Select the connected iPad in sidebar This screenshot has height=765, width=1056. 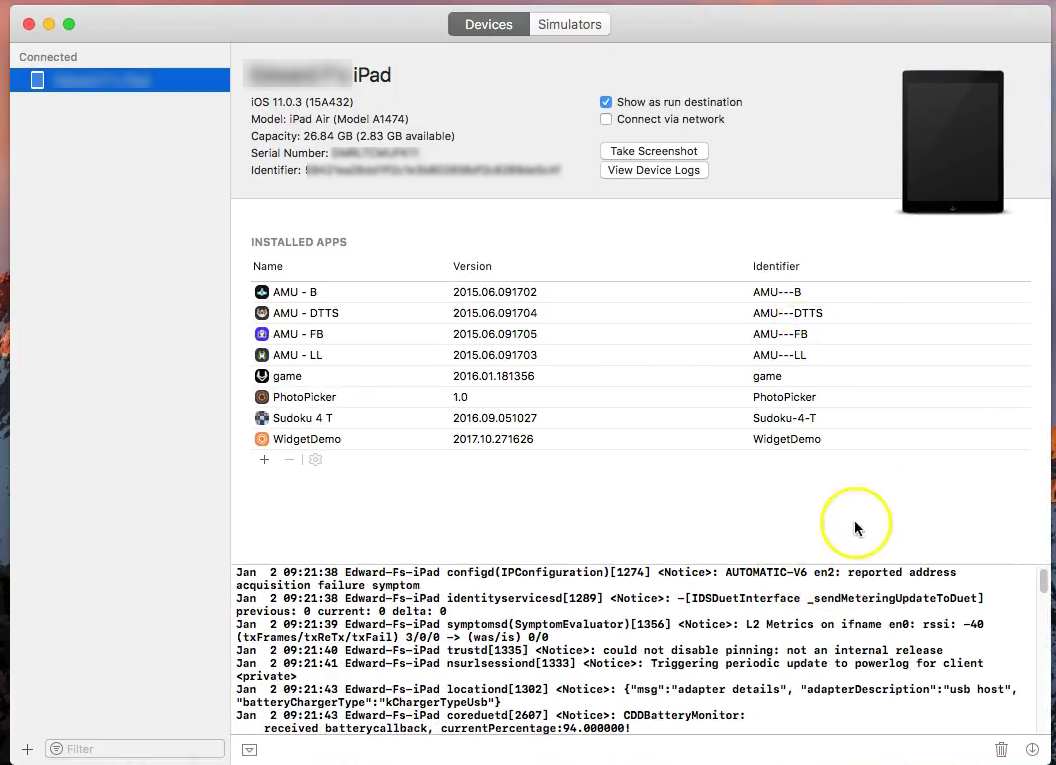point(120,80)
